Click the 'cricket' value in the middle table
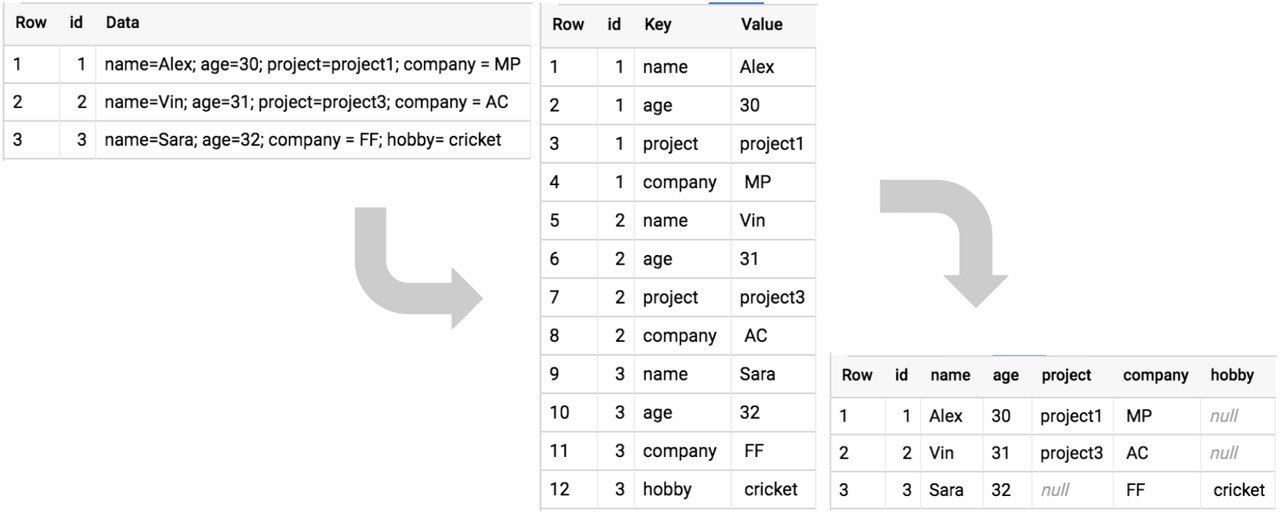 pyautogui.click(x=772, y=489)
